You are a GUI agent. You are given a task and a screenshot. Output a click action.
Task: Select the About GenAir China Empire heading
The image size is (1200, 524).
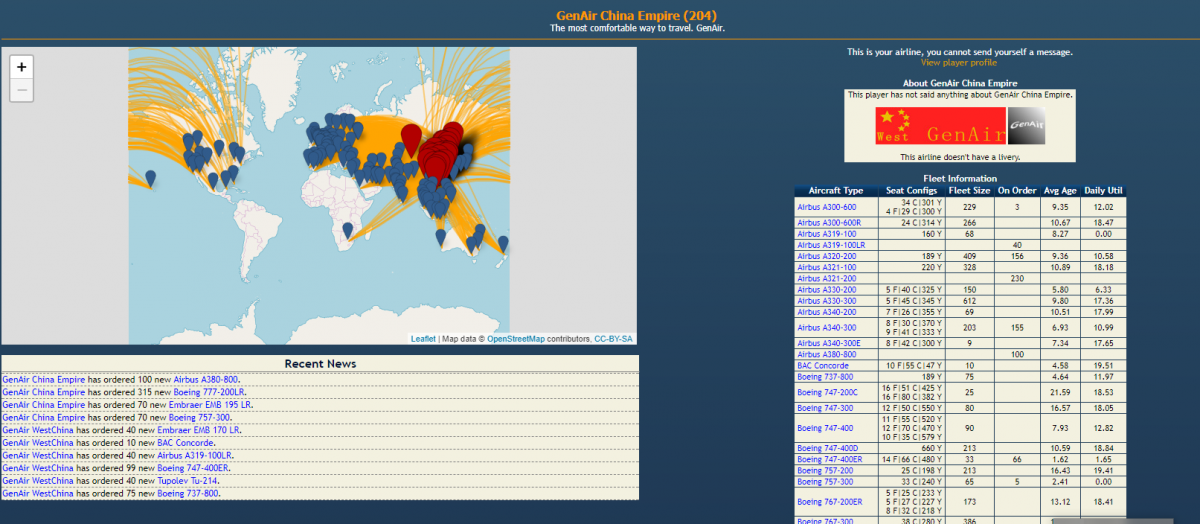click(959, 83)
